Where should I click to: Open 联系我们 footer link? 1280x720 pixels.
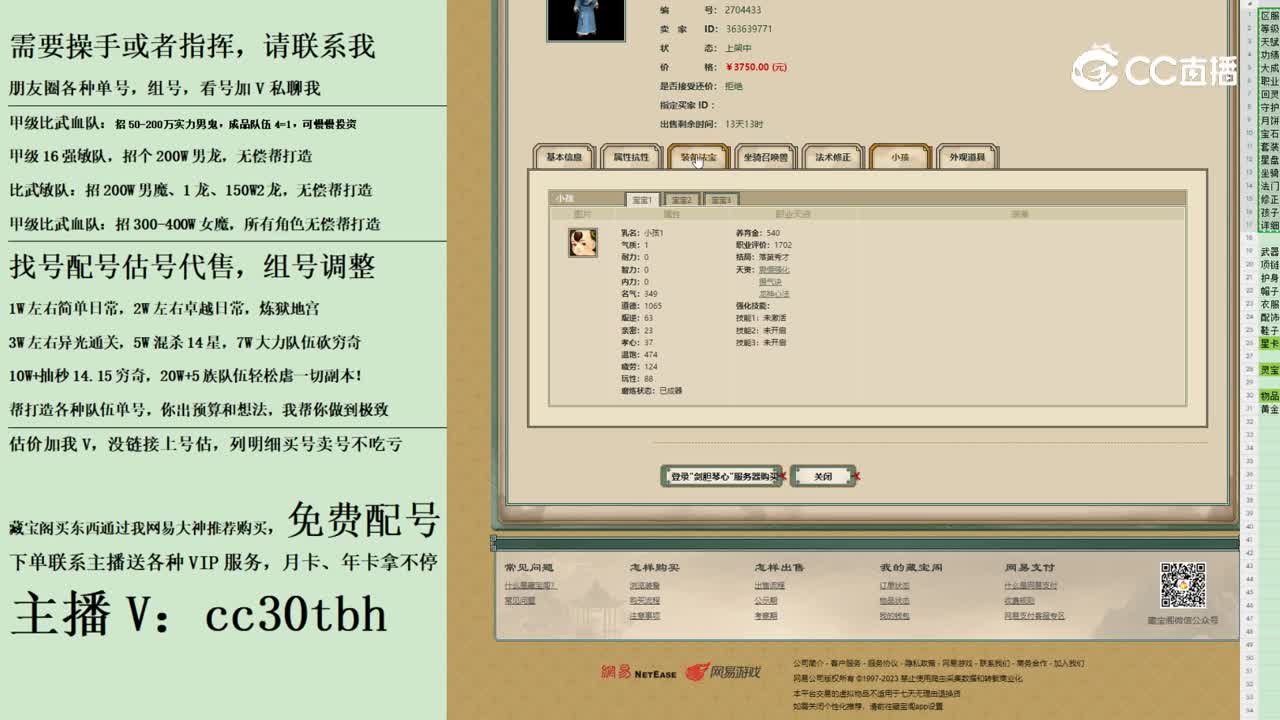pos(994,663)
